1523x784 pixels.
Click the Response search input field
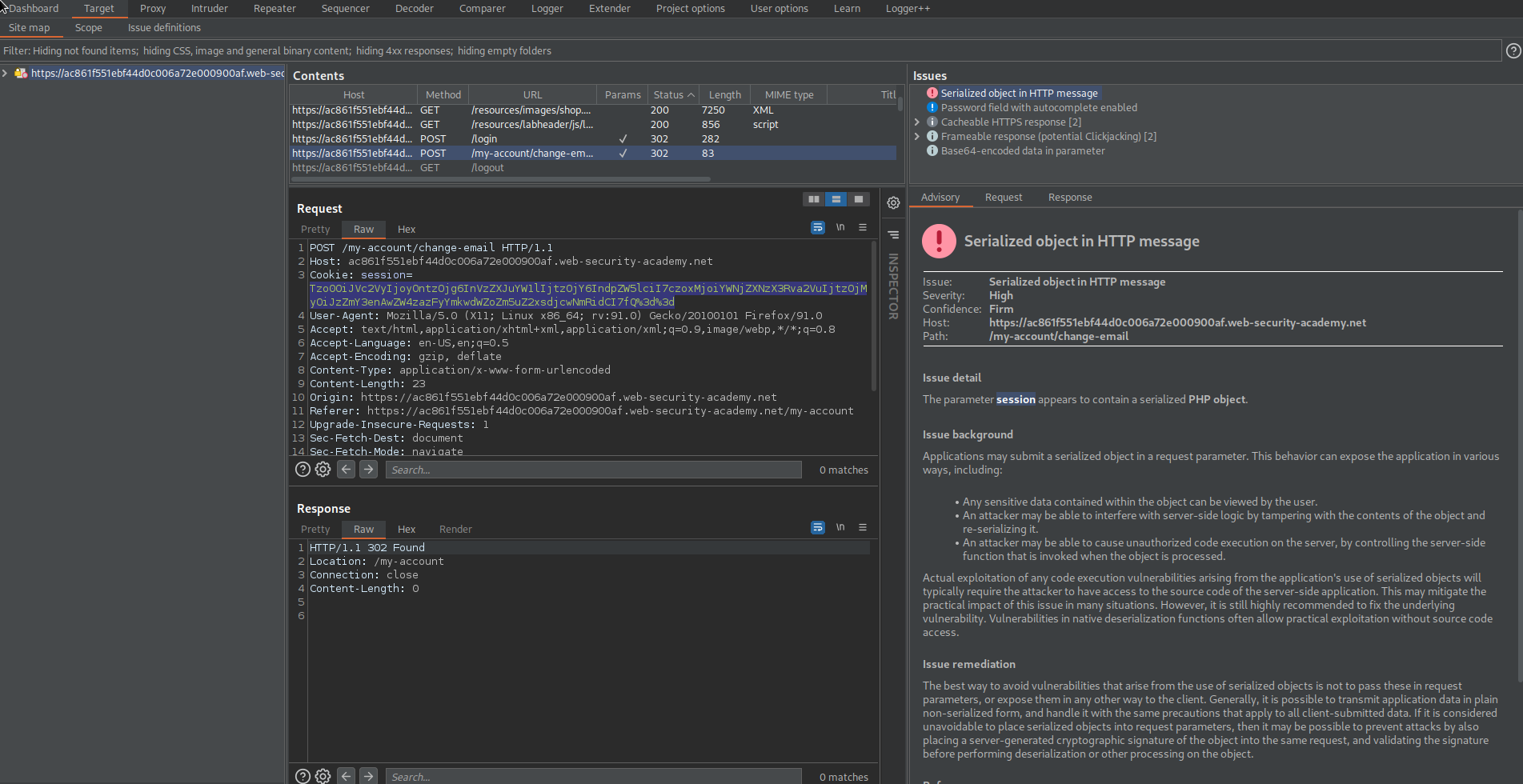[x=594, y=776]
